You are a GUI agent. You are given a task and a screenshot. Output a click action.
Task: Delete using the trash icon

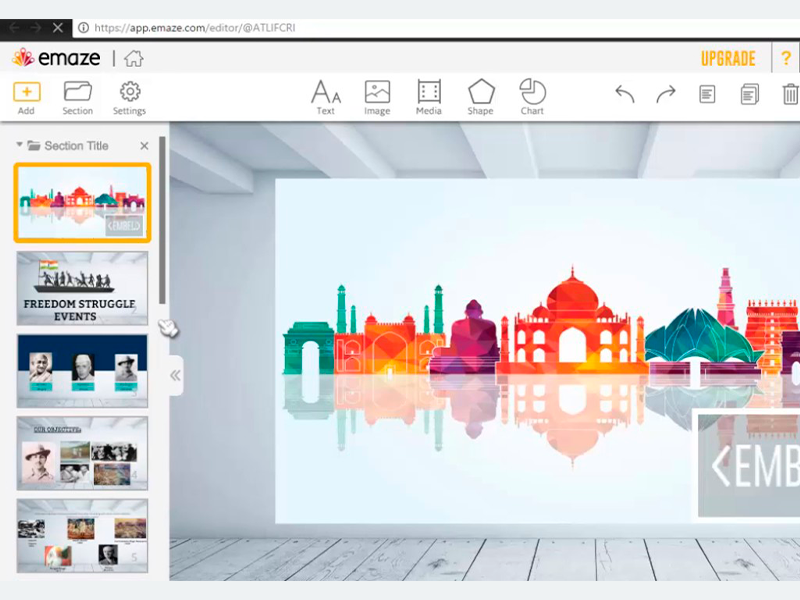click(x=790, y=94)
